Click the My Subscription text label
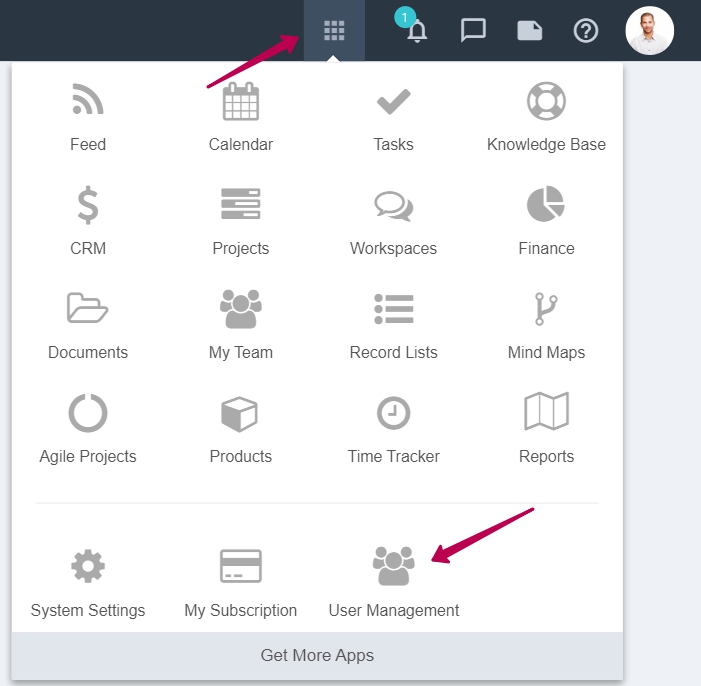This screenshot has height=686, width=701. 241,611
